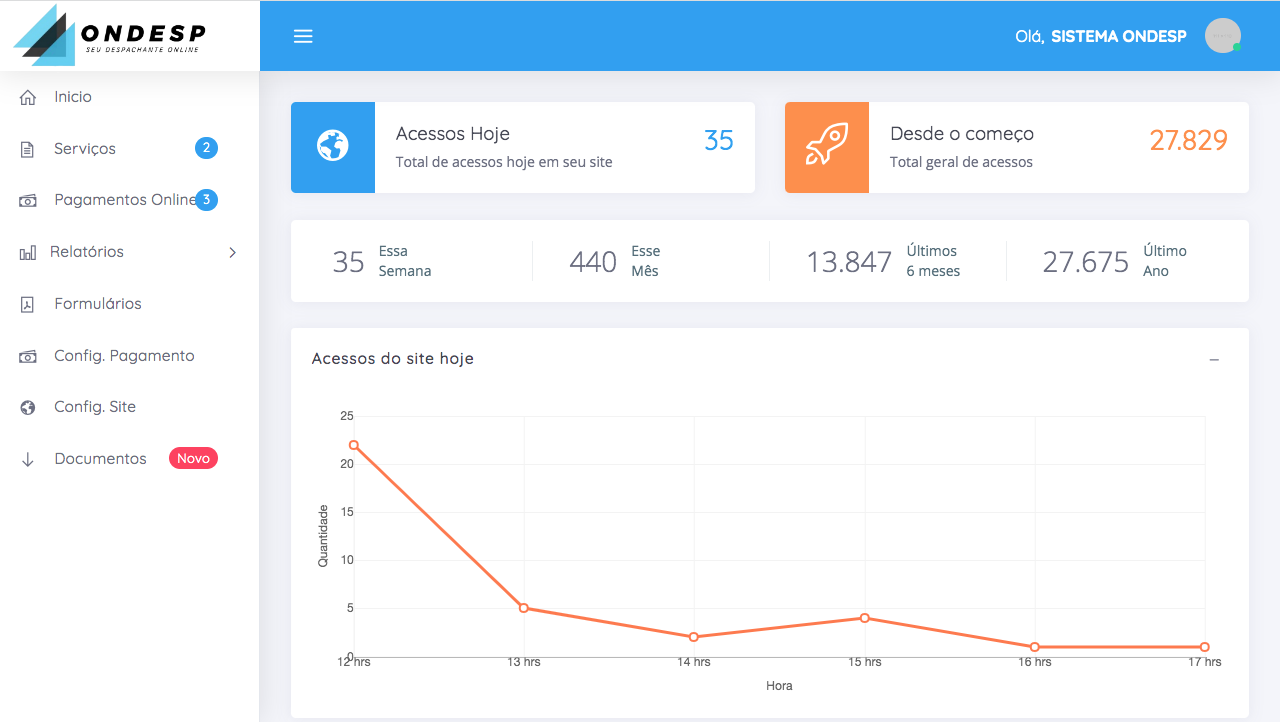
Task: Click the Relatórios bar chart icon
Action: (x=28, y=253)
